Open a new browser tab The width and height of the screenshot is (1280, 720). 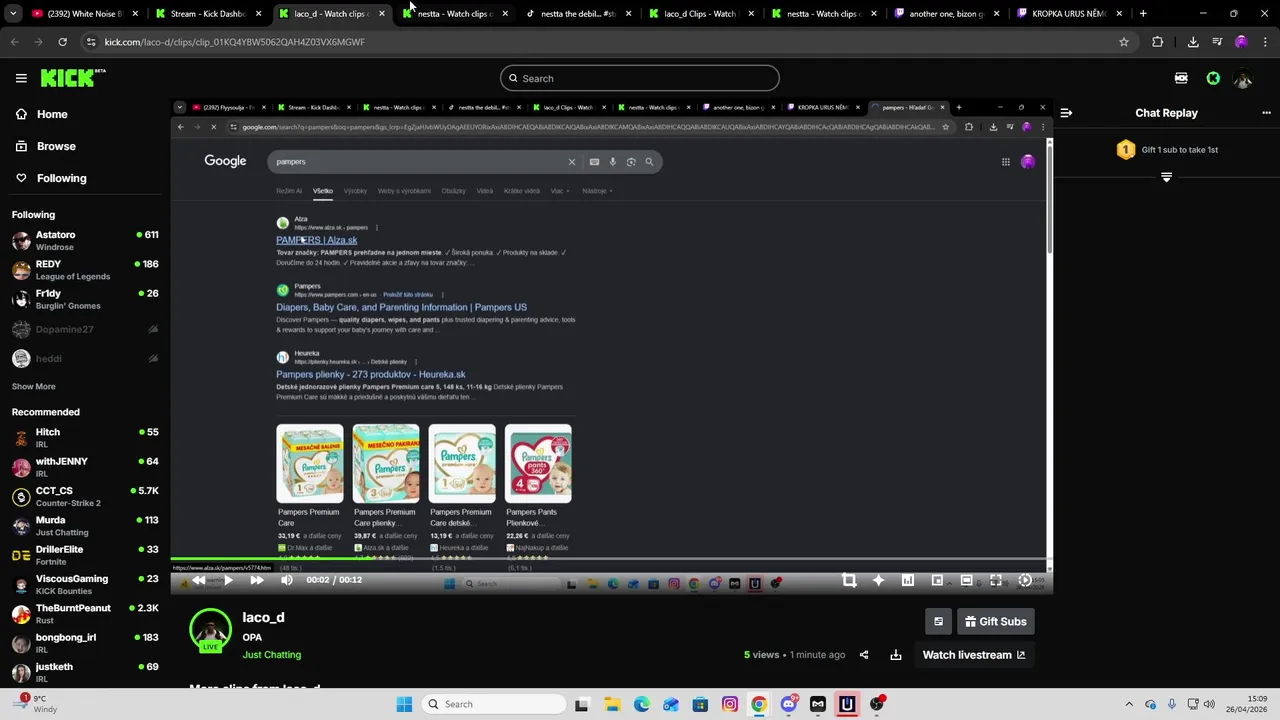(x=1143, y=14)
